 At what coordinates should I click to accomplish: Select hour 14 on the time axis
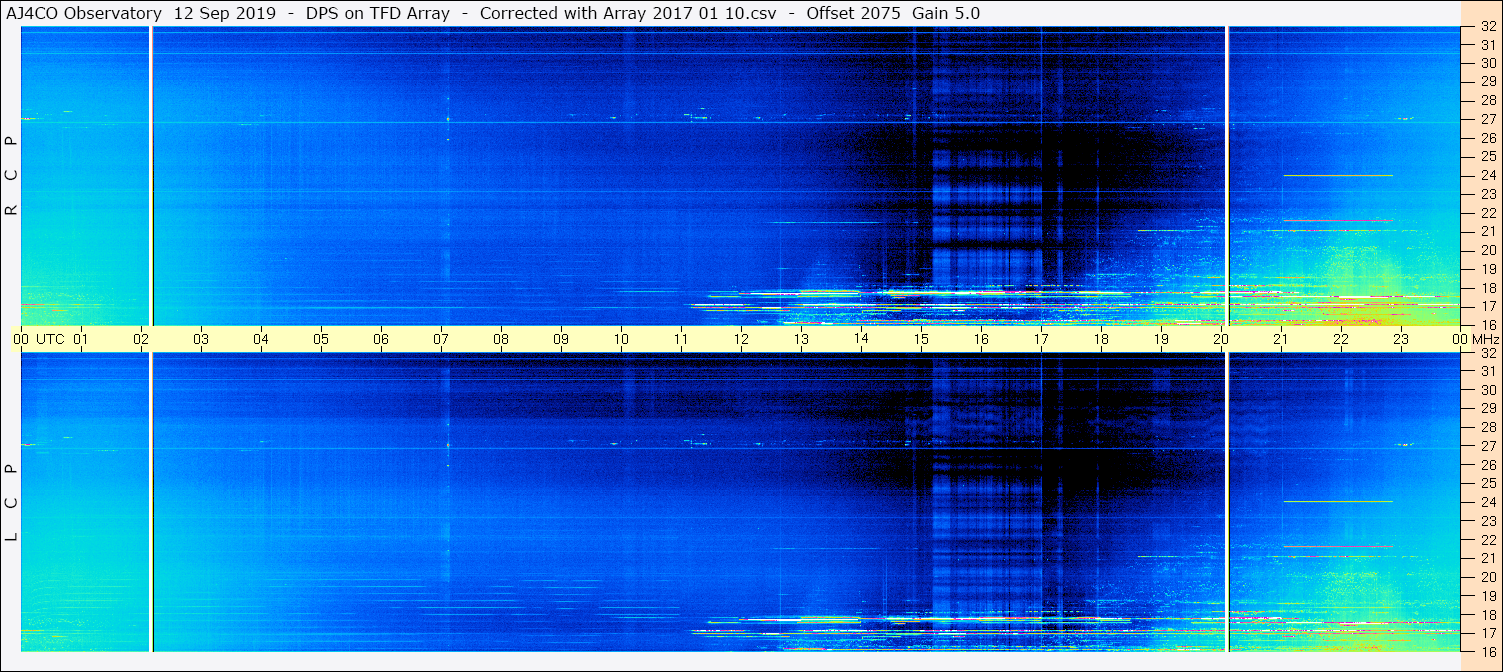point(861,339)
